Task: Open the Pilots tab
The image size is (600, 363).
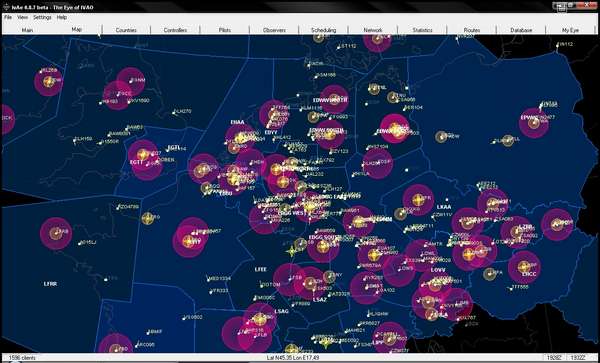Action: [x=225, y=30]
